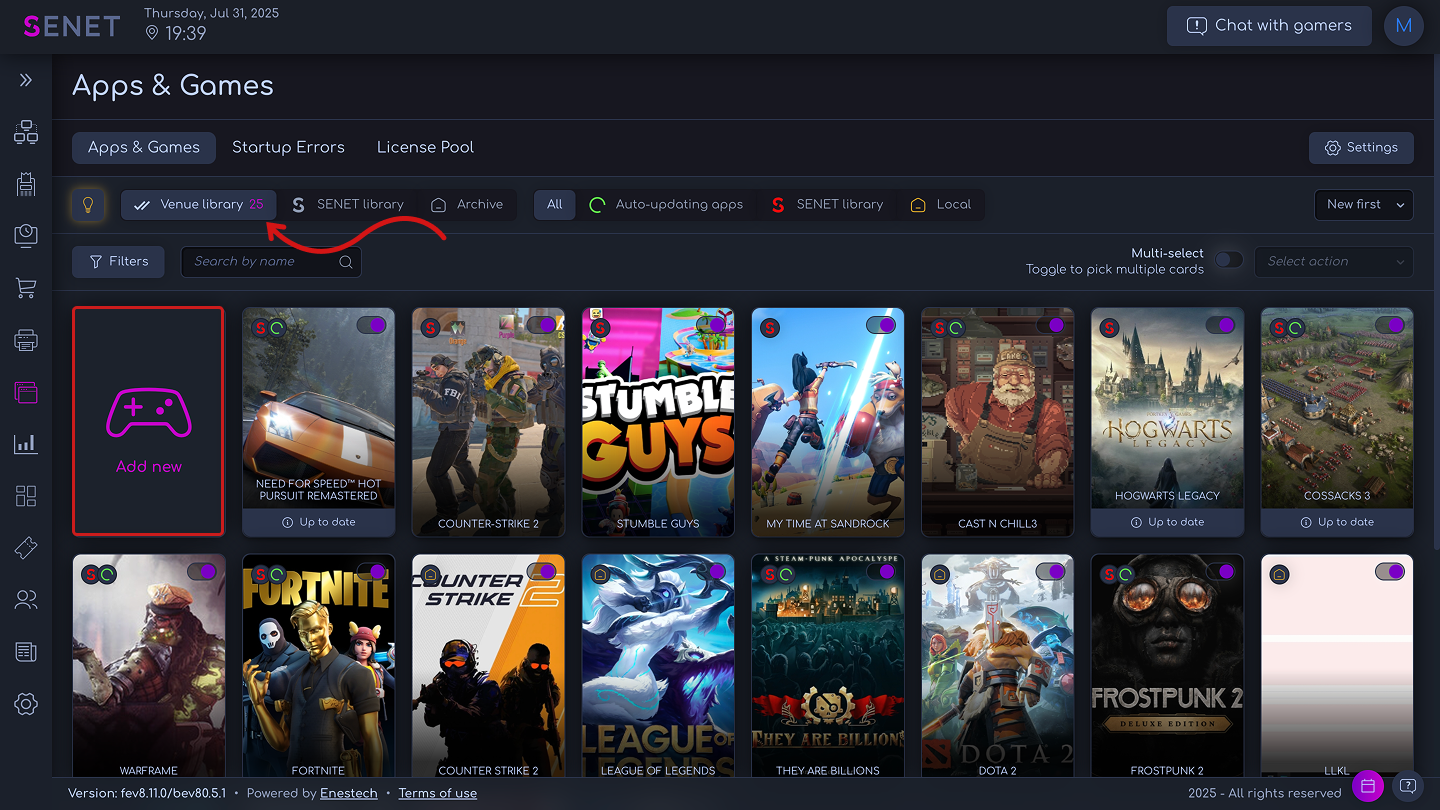Image resolution: width=1440 pixels, height=810 pixels.
Task: Open the settings gear at sidebar bottom
Action: [25, 704]
